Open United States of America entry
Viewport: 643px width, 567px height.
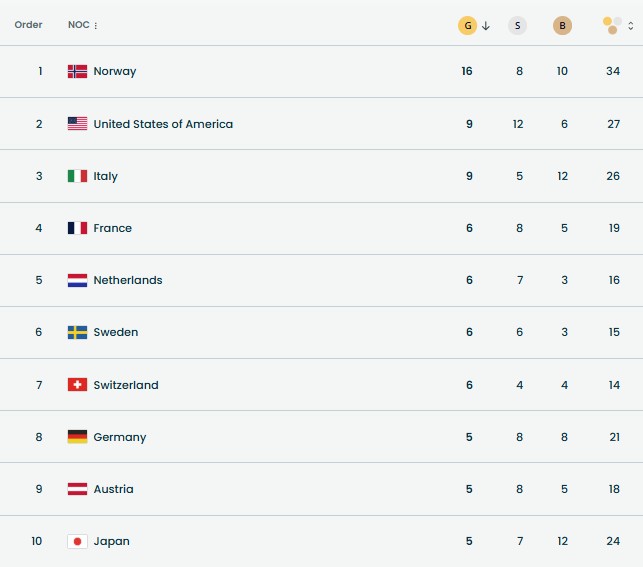click(x=163, y=124)
